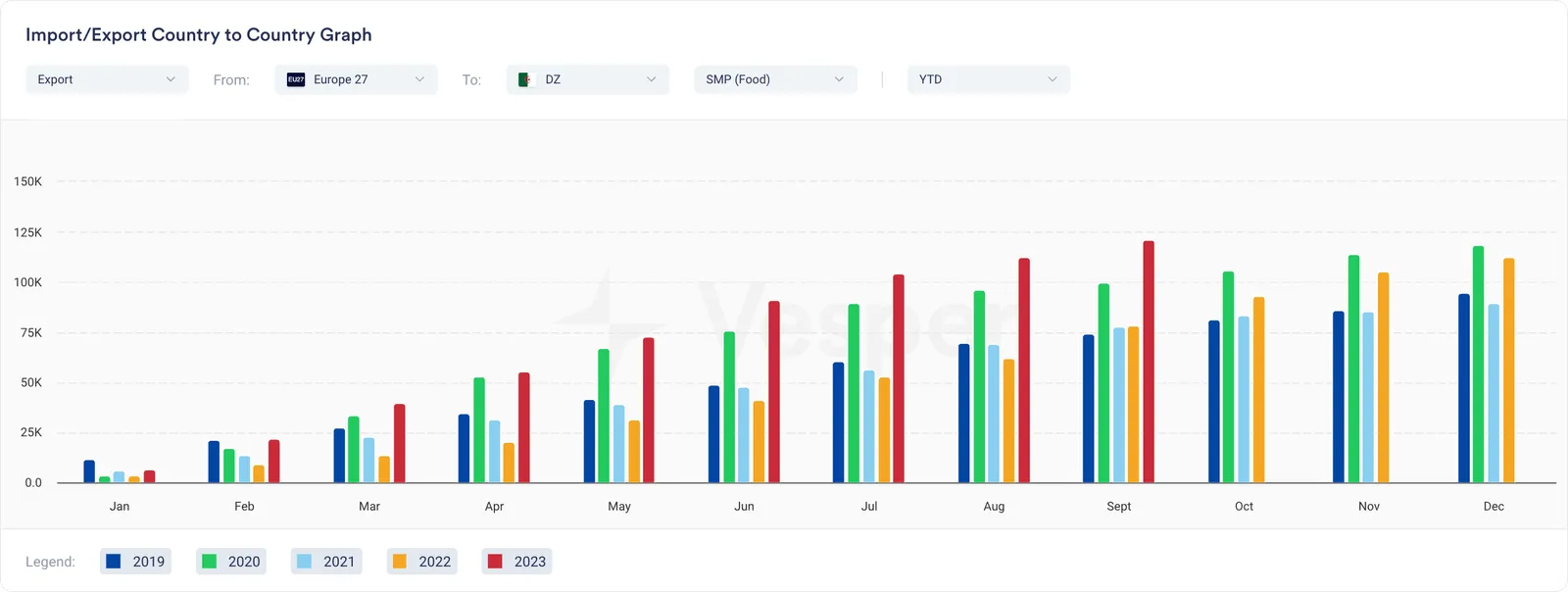Open the YTD period dropdown
This screenshot has width=1568, height=592.
tap(989, 79)
